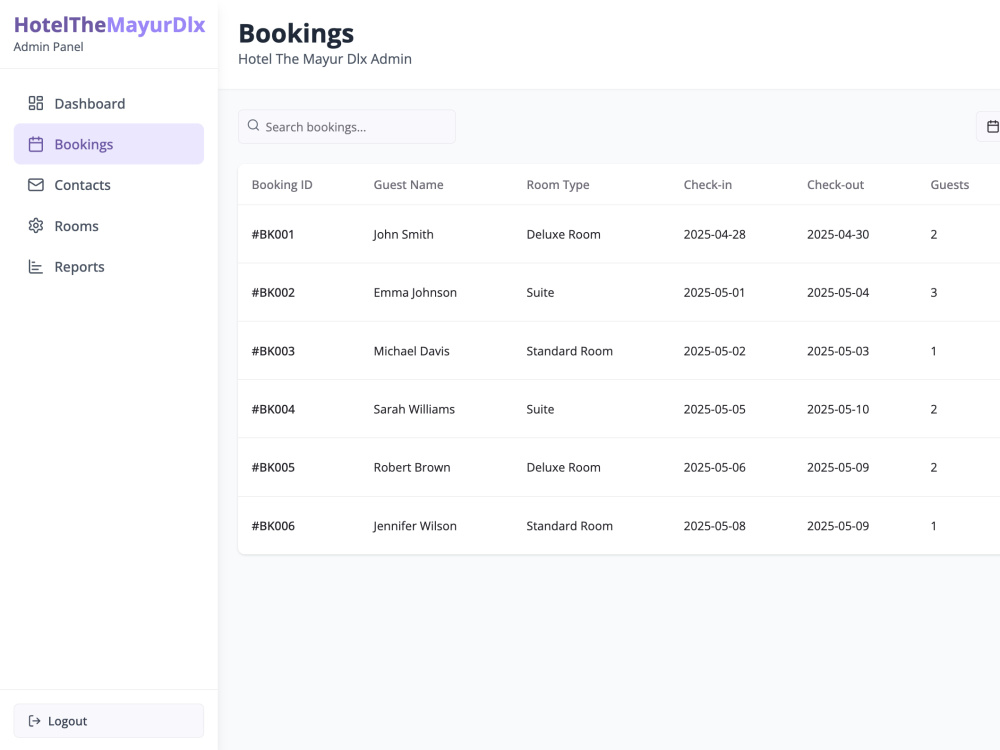Screen dimensions: 1000x750
Task: Click Suite in Sarah Williams's row
Action: pos(540,409)
